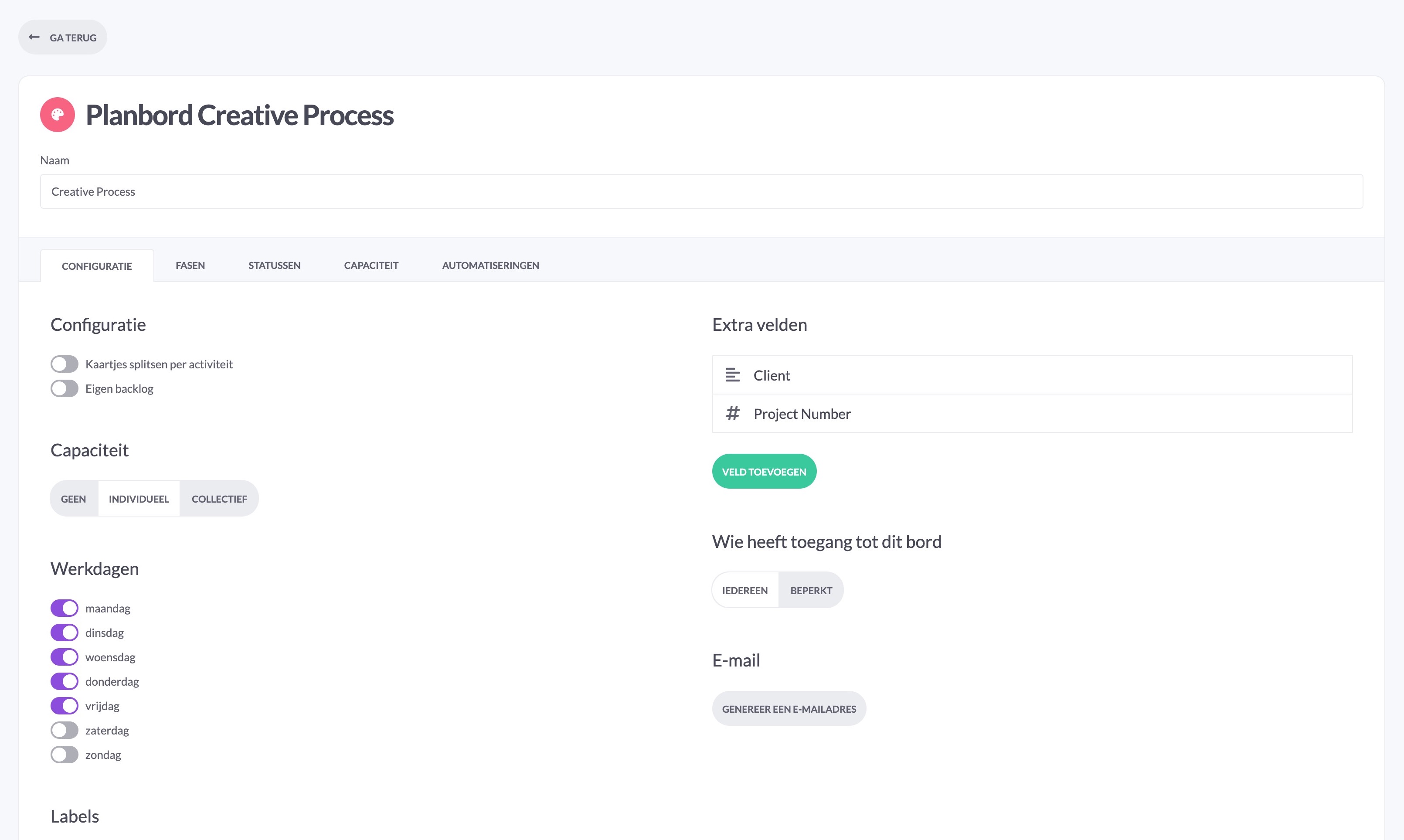The image size is (1404, 840).
Task: Switch to the Statussen tab
Action: (275, 265)
